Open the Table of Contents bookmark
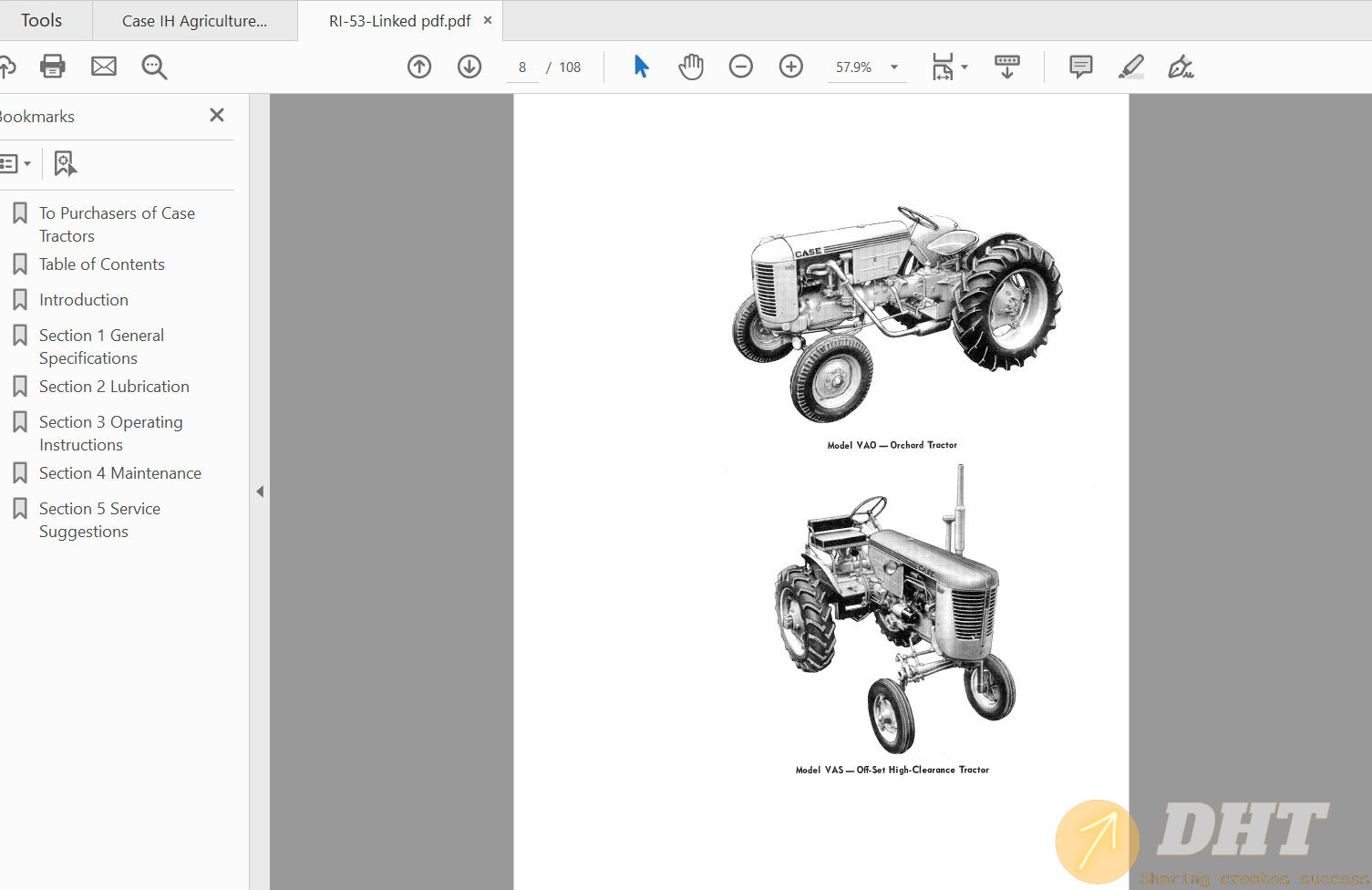 (x=102, y=264)
